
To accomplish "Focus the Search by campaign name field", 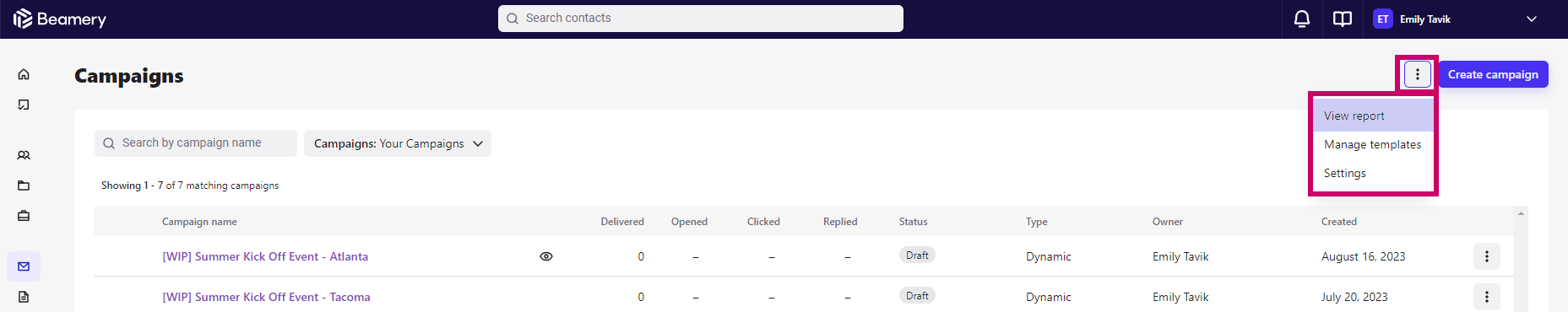I will click(x=196, y=143).
